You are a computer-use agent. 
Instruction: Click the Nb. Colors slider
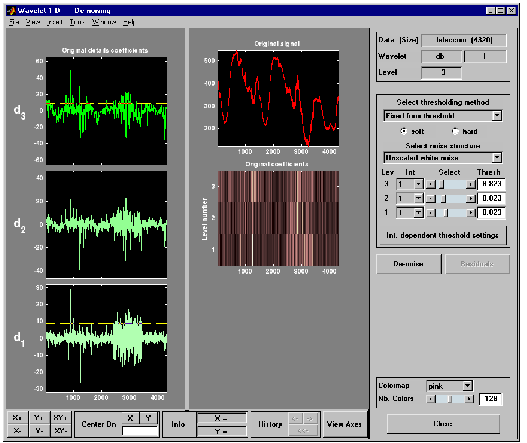click(x=450, y=399)
